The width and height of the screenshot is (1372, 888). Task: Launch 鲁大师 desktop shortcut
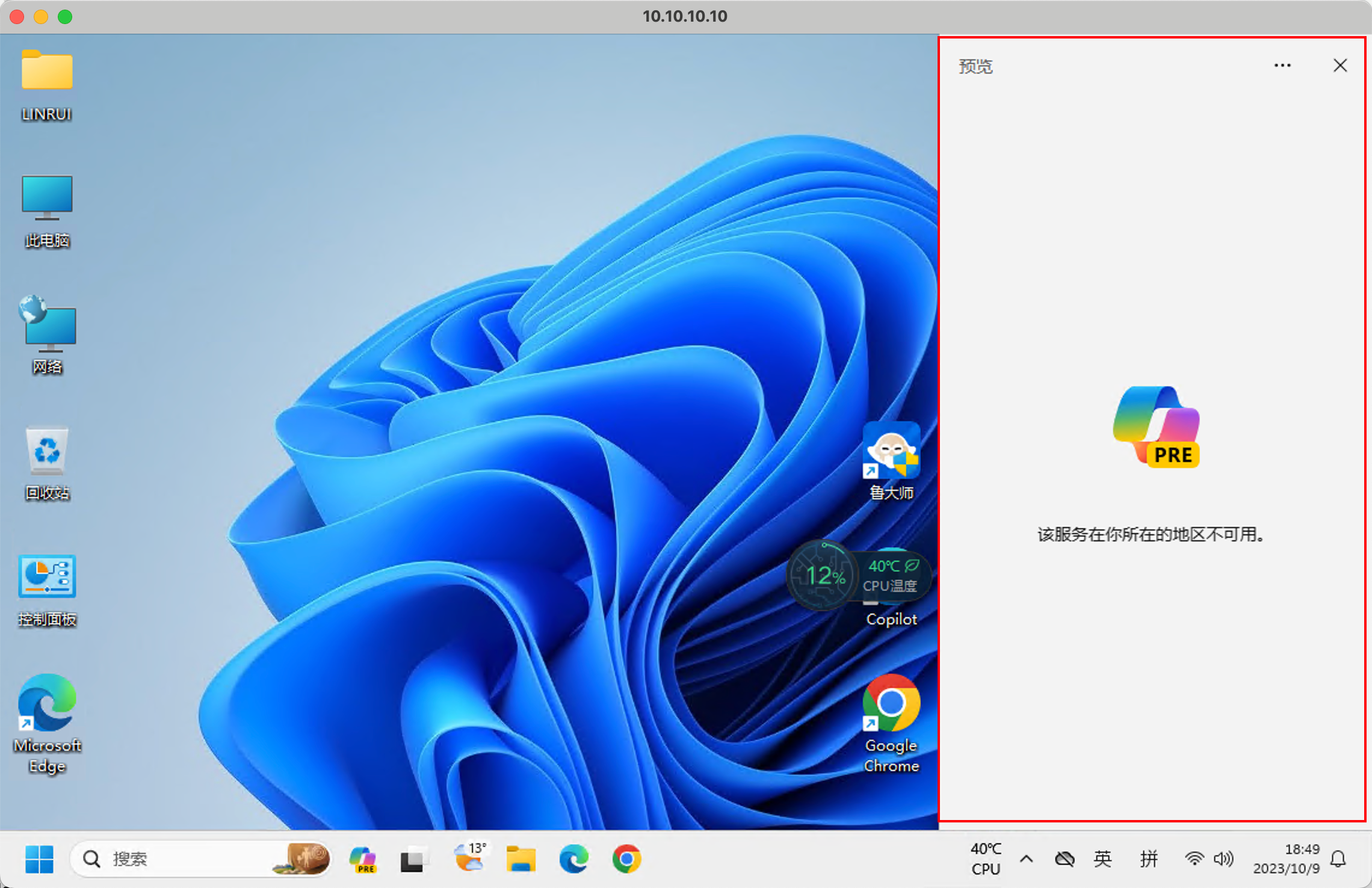pyautogui.click(x=891, y=461)
